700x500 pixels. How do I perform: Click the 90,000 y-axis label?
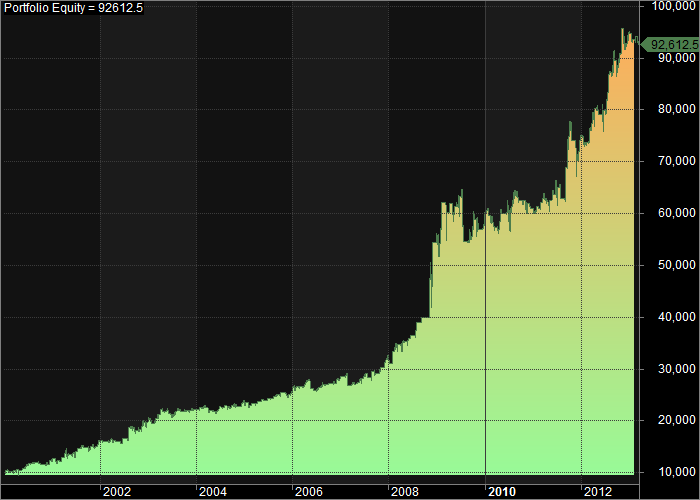pos(677,58)
